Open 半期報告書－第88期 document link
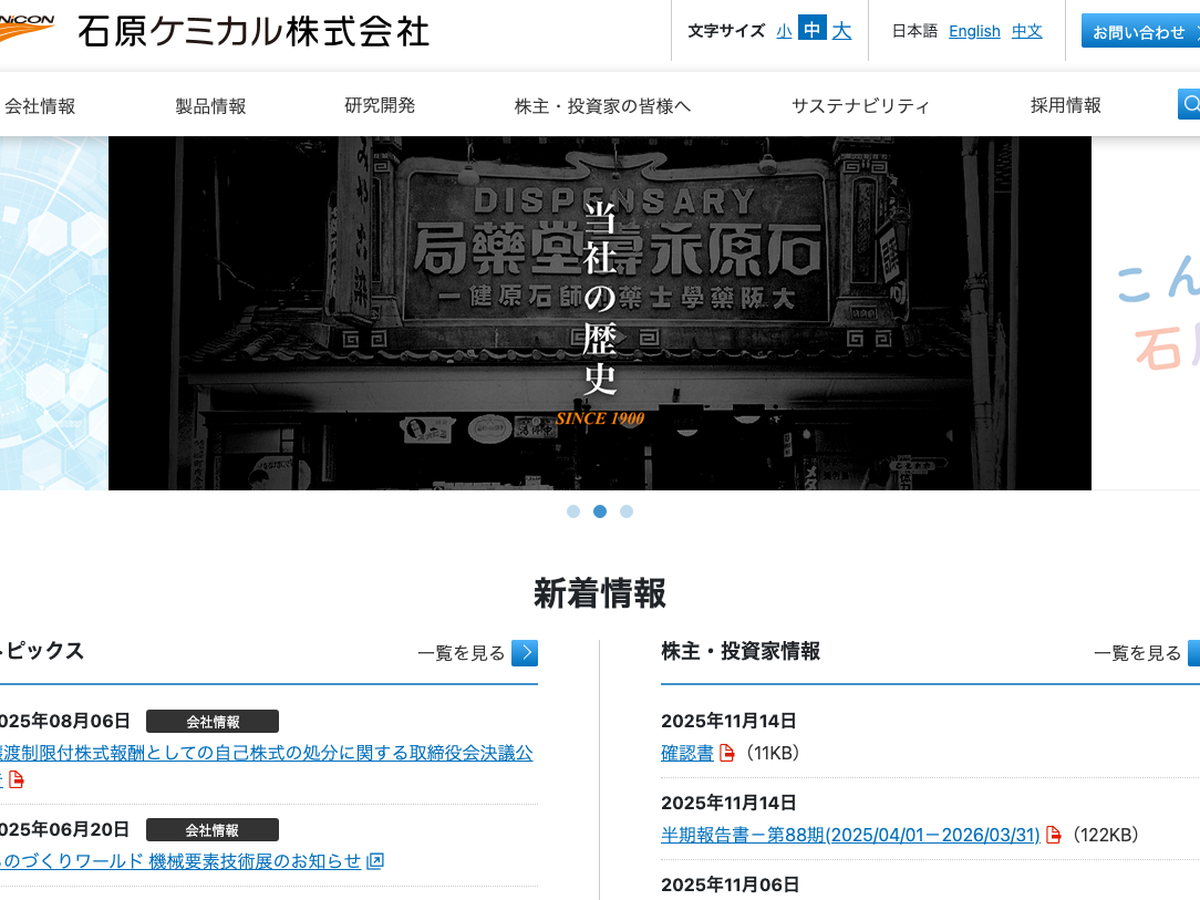Viewport: 1200px width, 900px height. 850,835
